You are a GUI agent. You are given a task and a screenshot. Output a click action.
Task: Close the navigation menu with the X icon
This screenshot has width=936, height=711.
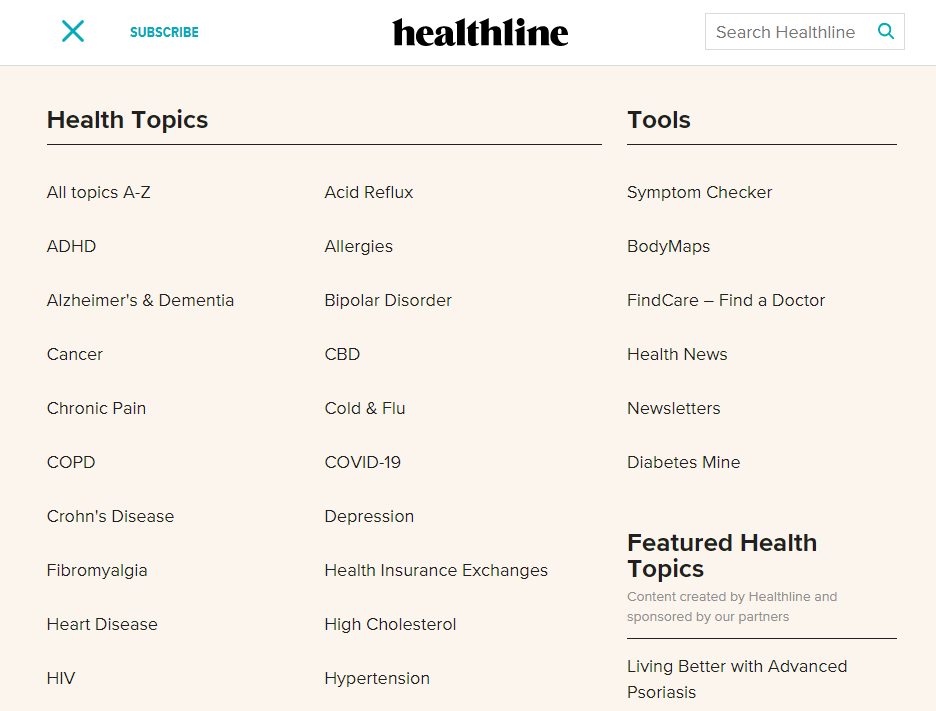coord(72,31)
